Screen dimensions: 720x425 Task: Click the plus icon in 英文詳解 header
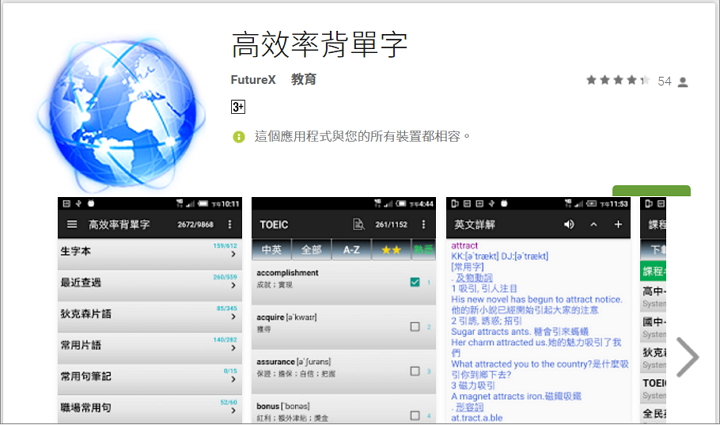(x=618, y=225)
